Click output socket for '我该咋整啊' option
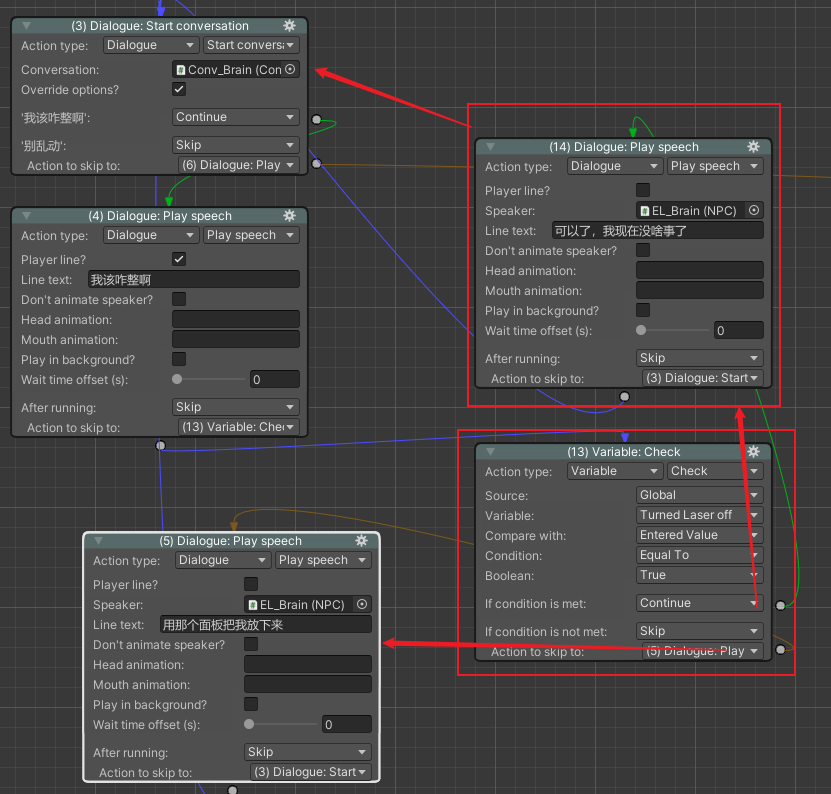Screen dimensions: 831x794 [x=316, y=119]
